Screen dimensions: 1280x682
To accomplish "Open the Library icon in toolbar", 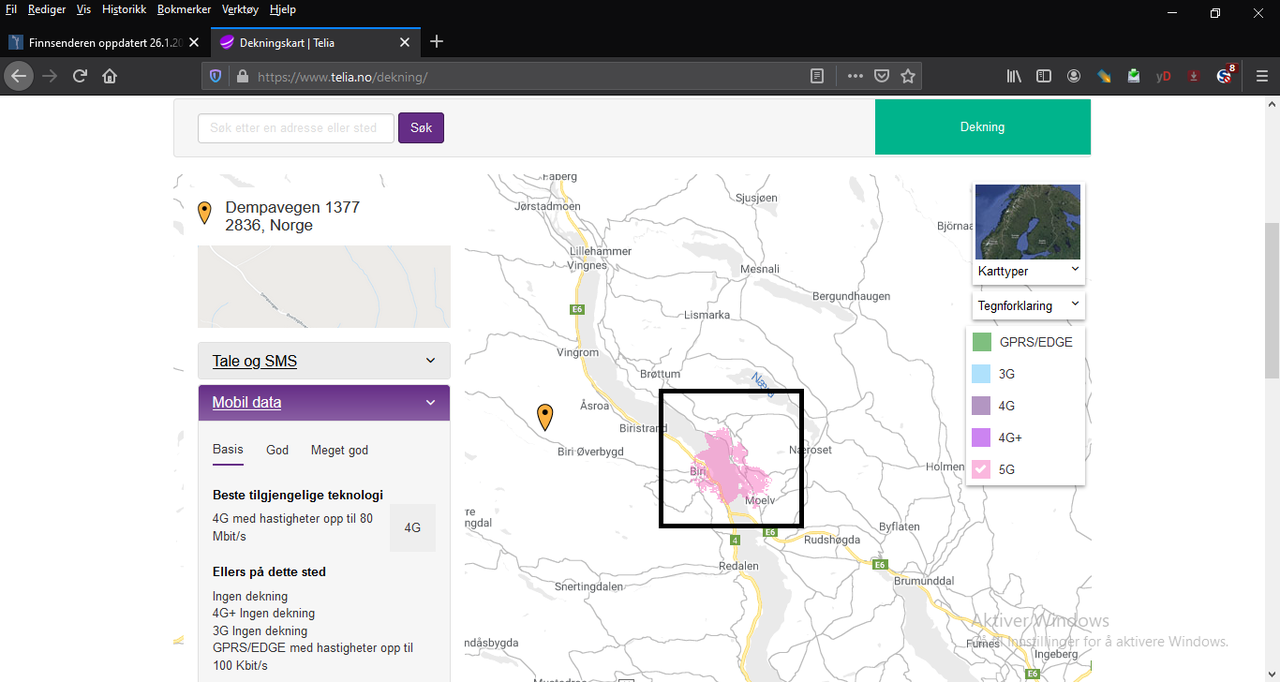I will click(1014, 76).
